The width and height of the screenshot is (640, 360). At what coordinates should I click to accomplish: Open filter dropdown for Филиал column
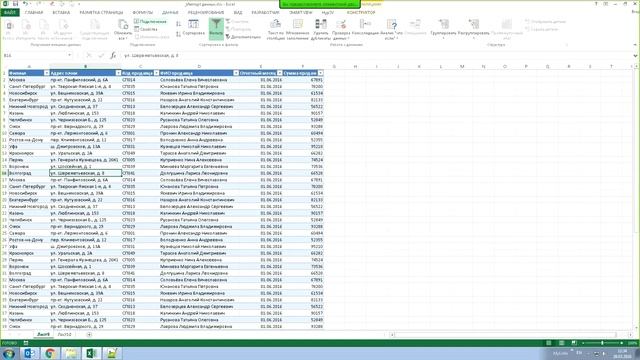pos(46,73)
